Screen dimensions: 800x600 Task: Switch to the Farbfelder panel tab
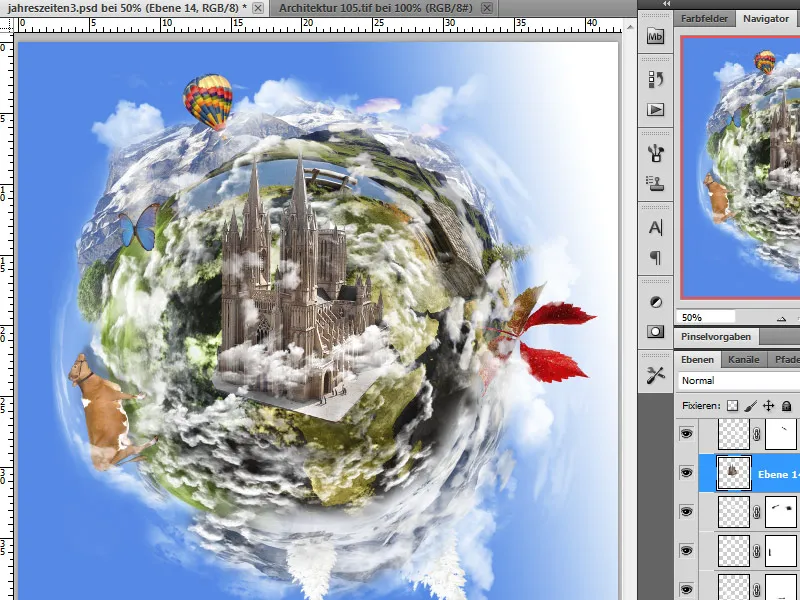click(704, 18)
